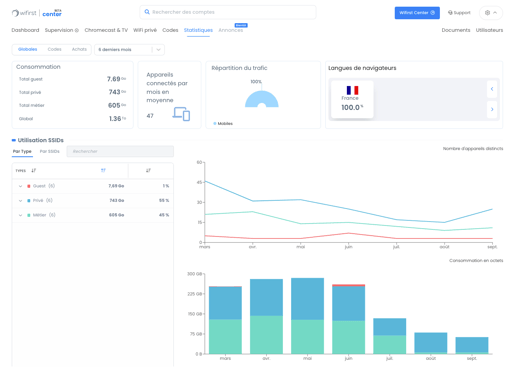Click the Total métier 605 value
The image size is (516, 372).
point(117,105)
